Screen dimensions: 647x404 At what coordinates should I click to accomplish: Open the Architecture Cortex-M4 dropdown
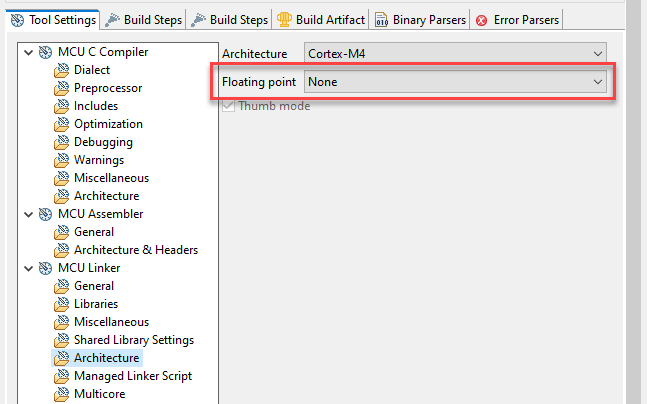click(x=456, y=53)
